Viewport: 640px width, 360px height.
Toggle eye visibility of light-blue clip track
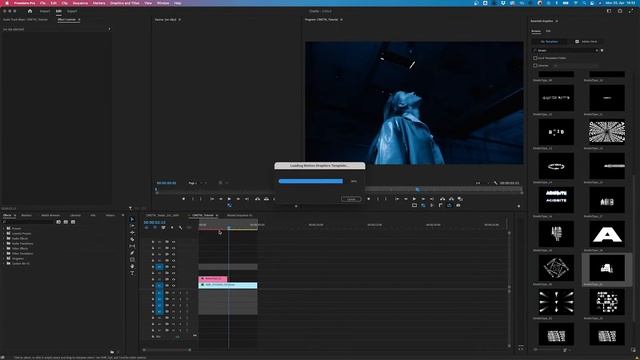click(x=173, y=285)
